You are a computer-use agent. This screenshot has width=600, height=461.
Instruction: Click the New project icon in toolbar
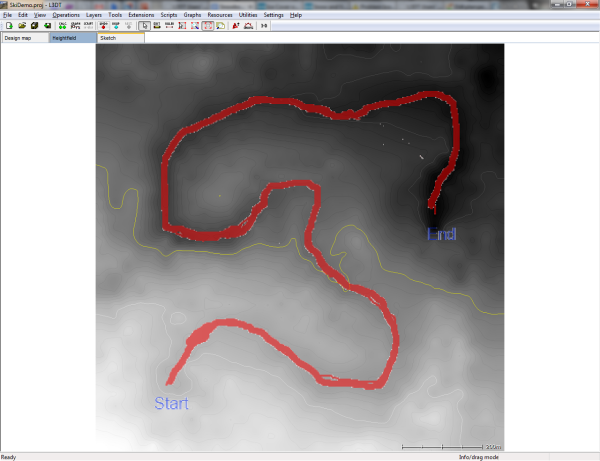[8, 25]
